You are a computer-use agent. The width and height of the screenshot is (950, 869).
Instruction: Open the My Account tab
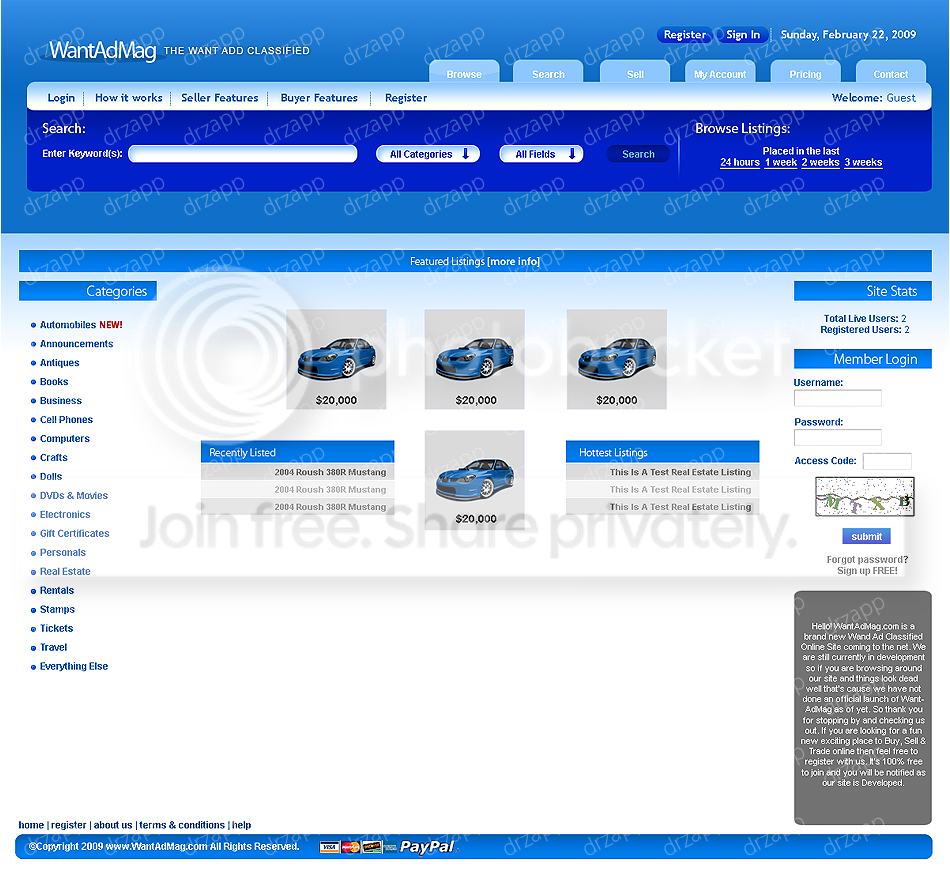point(720,72)
